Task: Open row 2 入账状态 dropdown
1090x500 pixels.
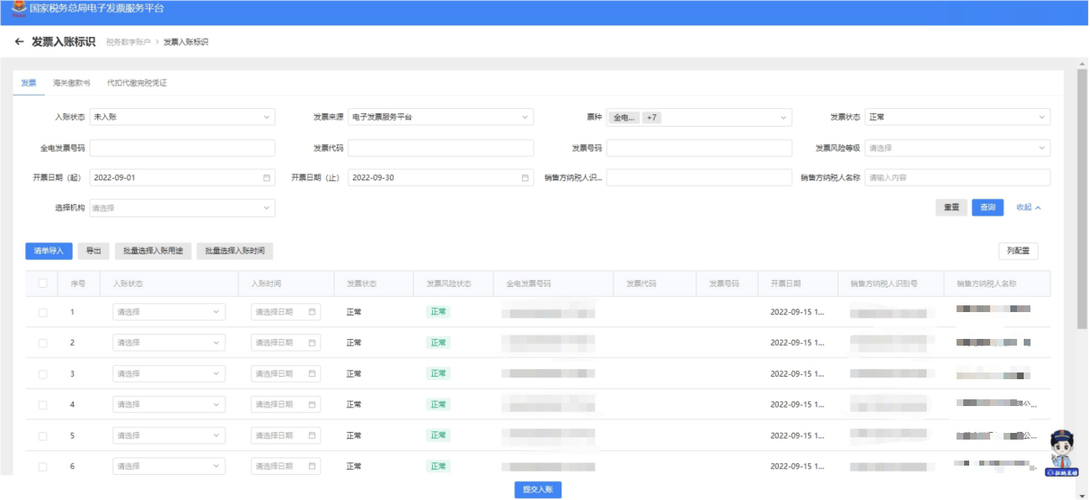Action: pyautogui.click(x=169, y=343)
